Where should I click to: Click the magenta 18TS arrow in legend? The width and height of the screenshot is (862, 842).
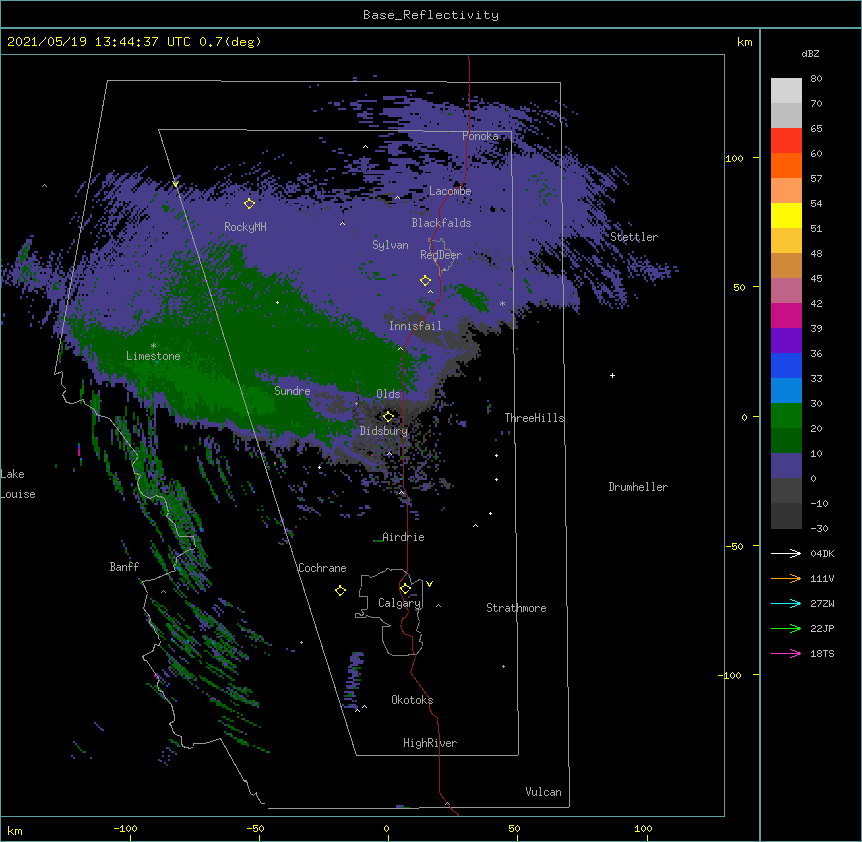click(786, 653)
